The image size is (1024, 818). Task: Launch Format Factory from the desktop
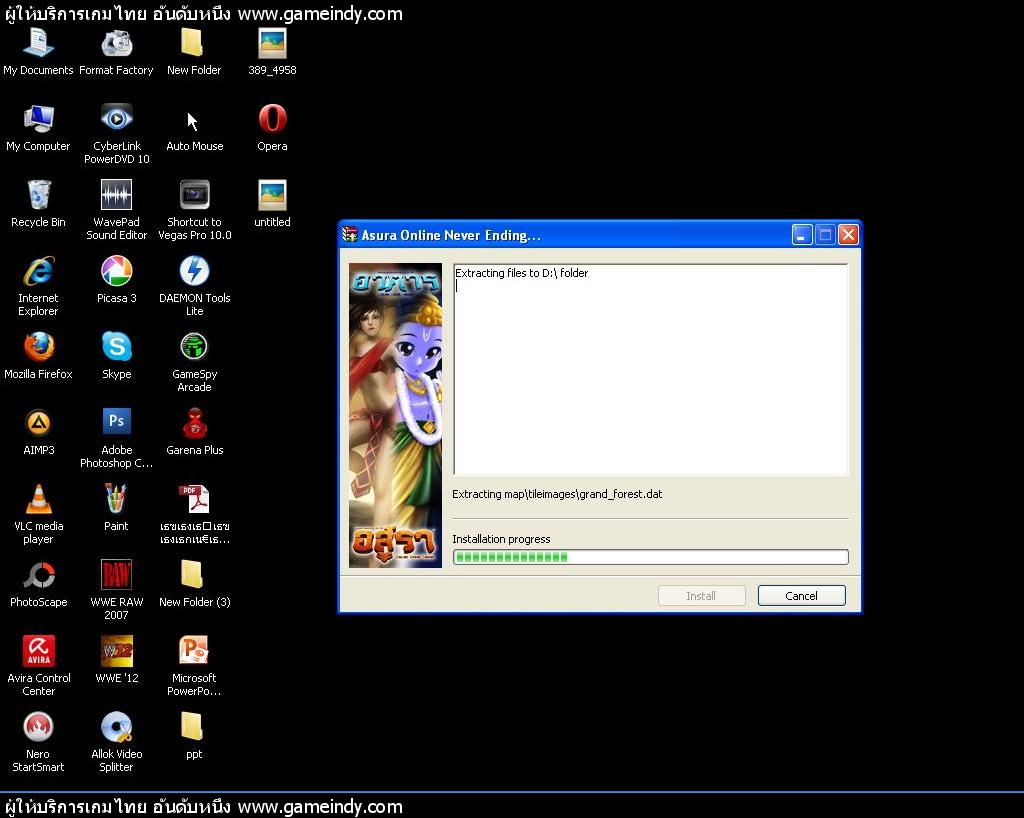tap(116, 44)
